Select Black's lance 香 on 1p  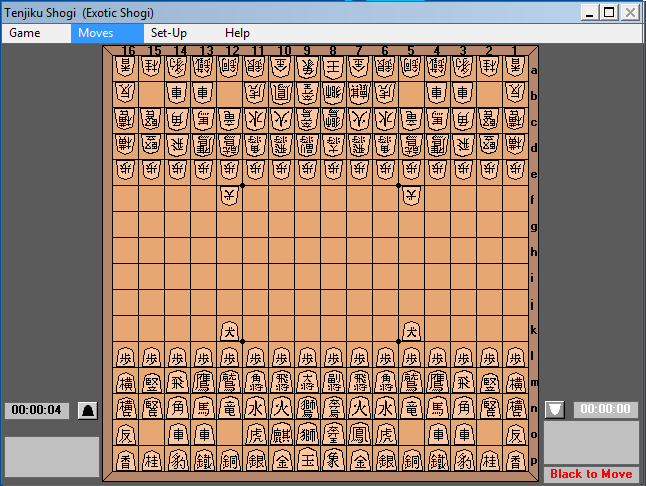pos(515,460)
